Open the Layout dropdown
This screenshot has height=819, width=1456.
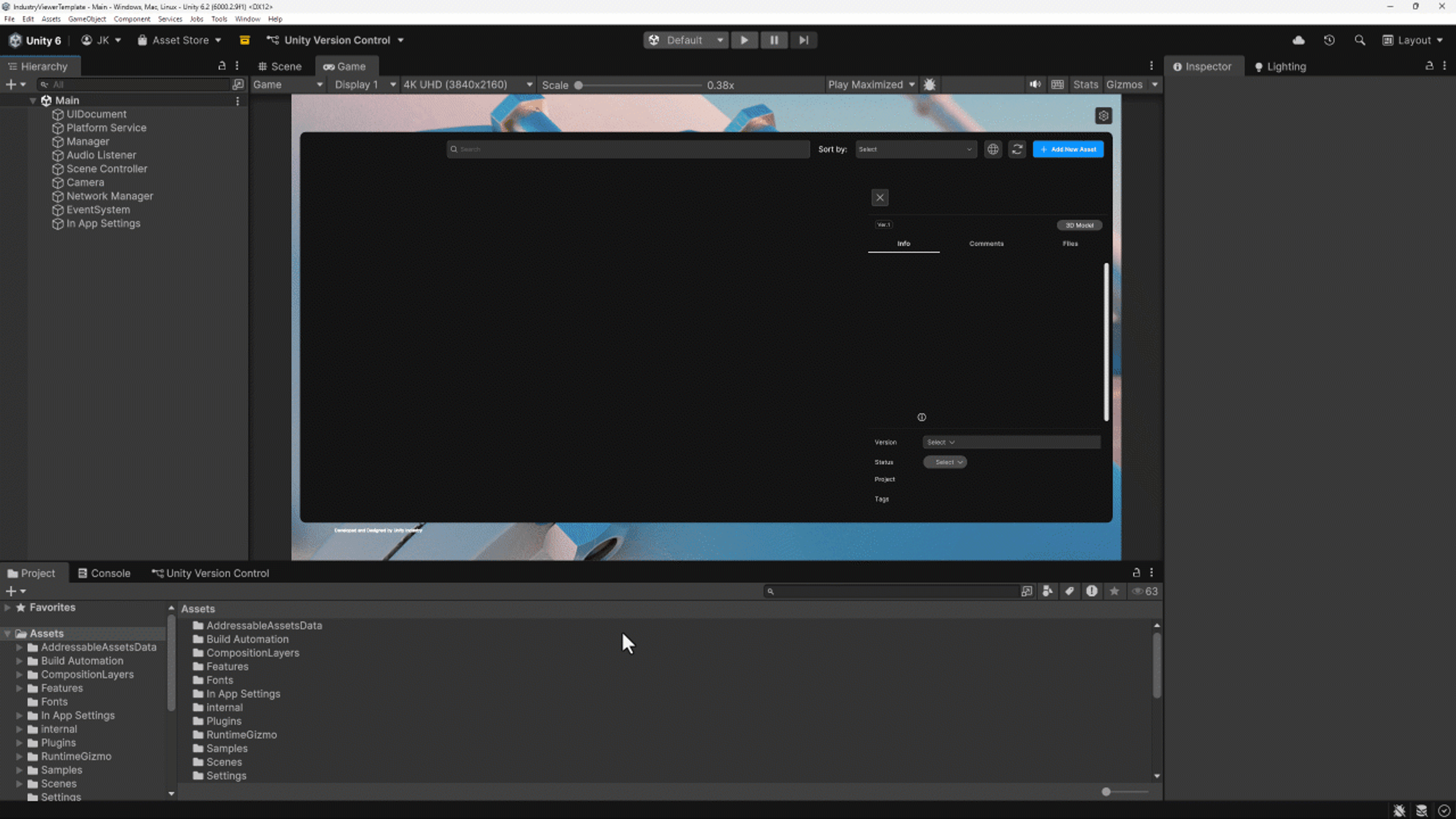pyautogui.click(x=1413, y=40)
